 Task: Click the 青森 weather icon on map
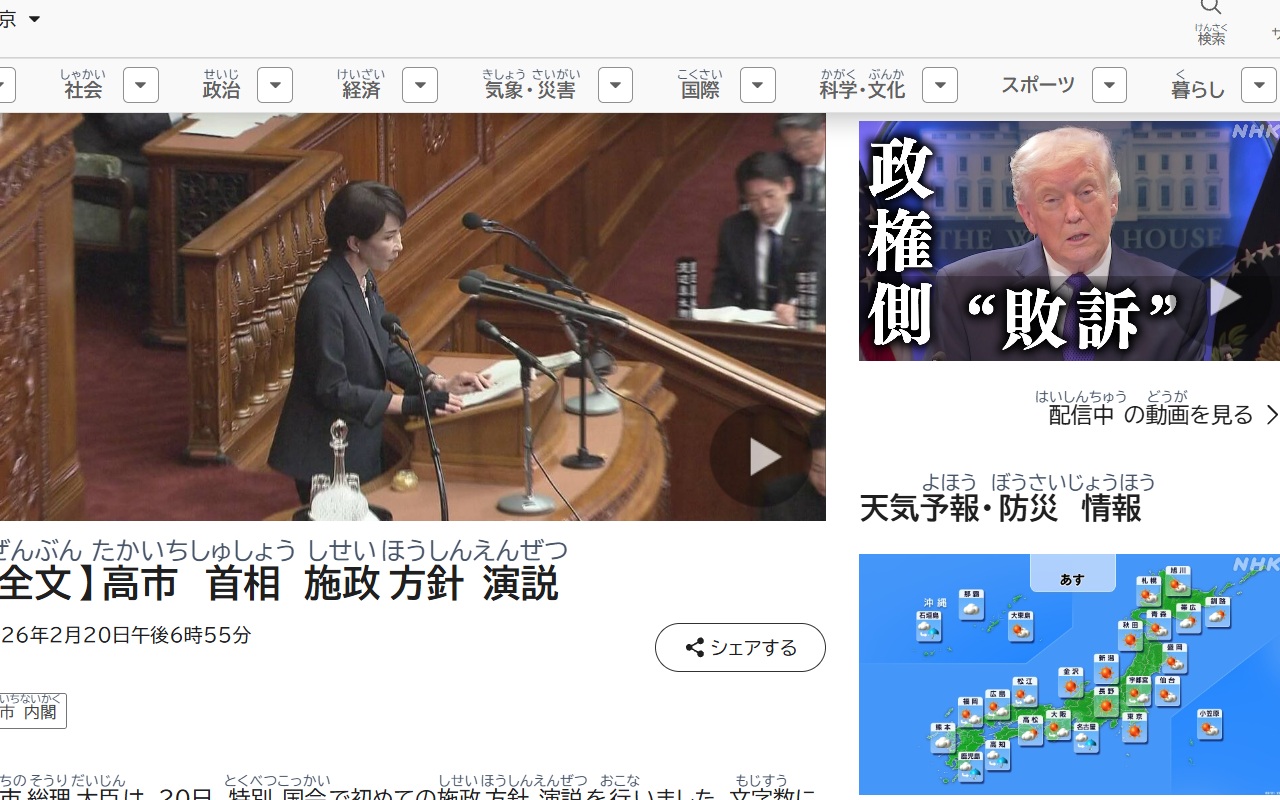pyautogui.click(x=1158, y=624)
